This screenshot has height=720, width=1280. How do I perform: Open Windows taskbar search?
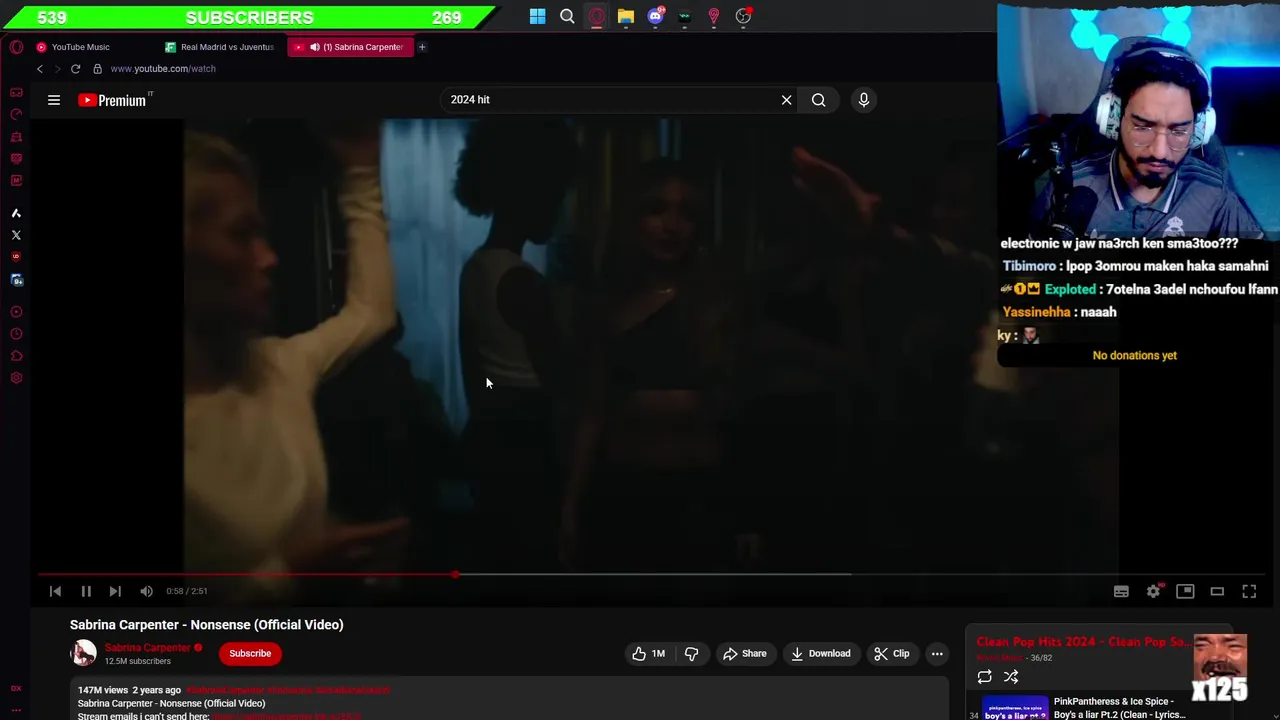click(x=567, y=16)
